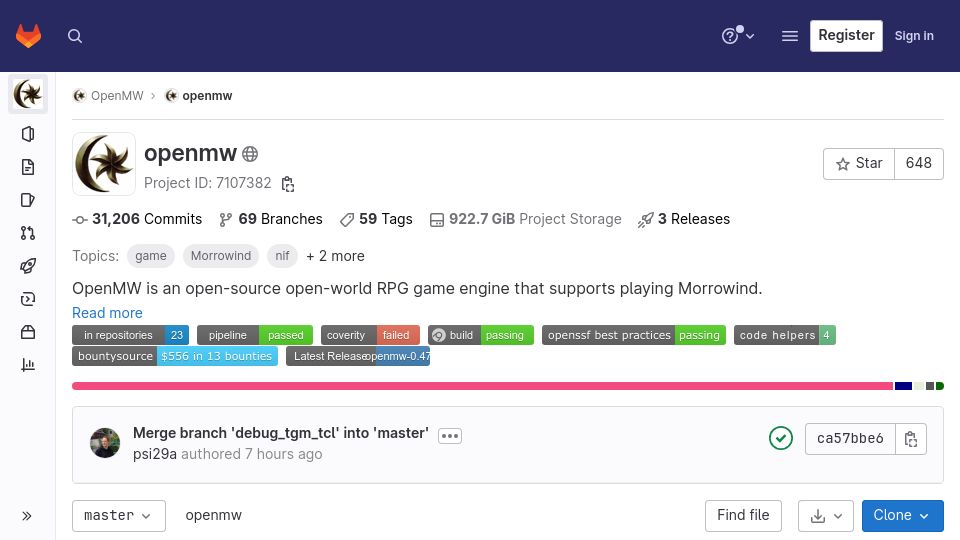Image resolution: width=960 pixels, height=540 pixels.
Task: Expand the Help question-mark menu
Action: click(x=737, y=36)
